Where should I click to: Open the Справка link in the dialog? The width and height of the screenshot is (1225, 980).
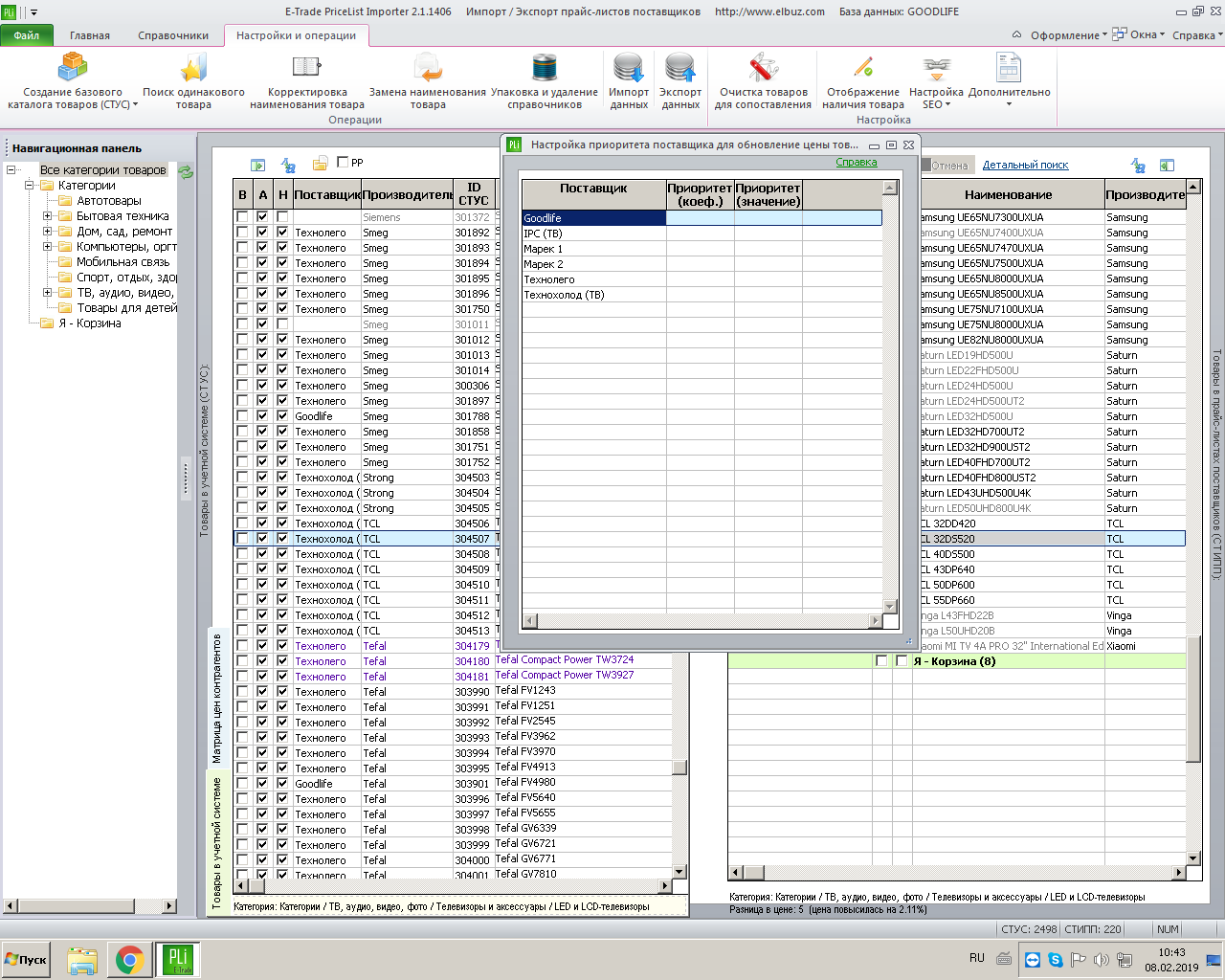click(856, 163)
